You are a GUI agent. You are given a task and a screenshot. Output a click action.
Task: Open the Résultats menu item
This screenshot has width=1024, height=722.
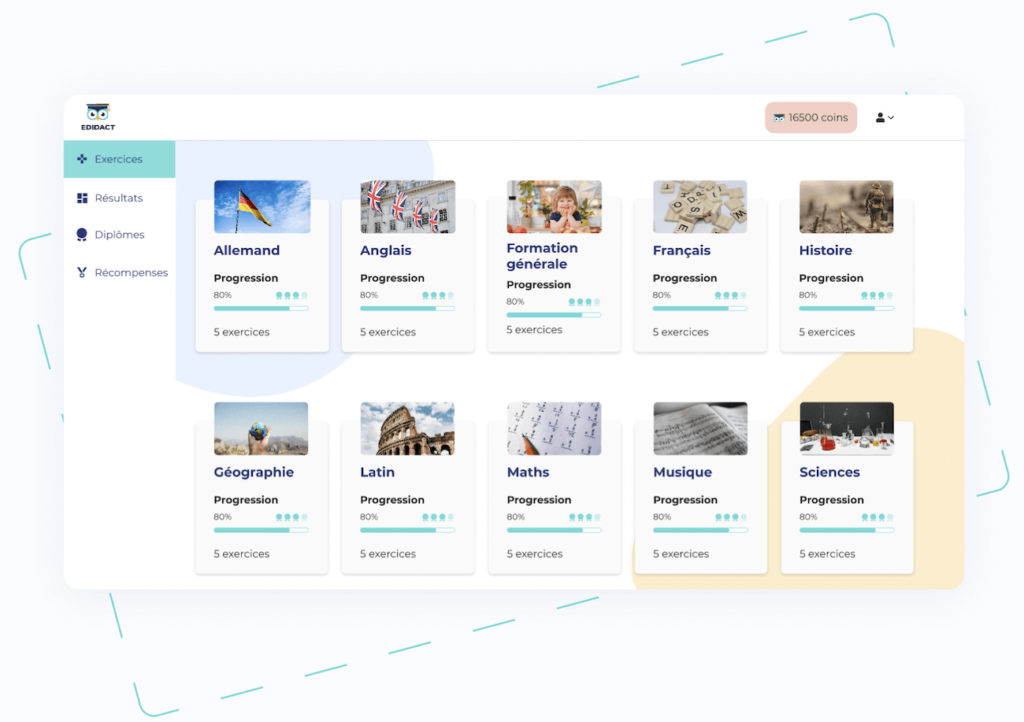coord(118,198)
